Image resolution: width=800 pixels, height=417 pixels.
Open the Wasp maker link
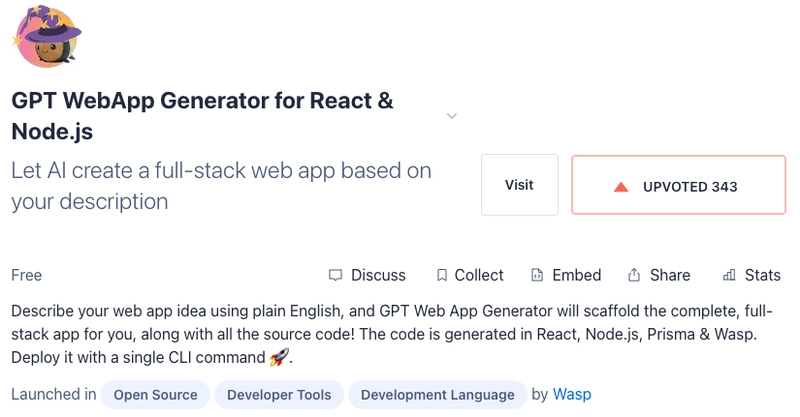click(572, 394)
